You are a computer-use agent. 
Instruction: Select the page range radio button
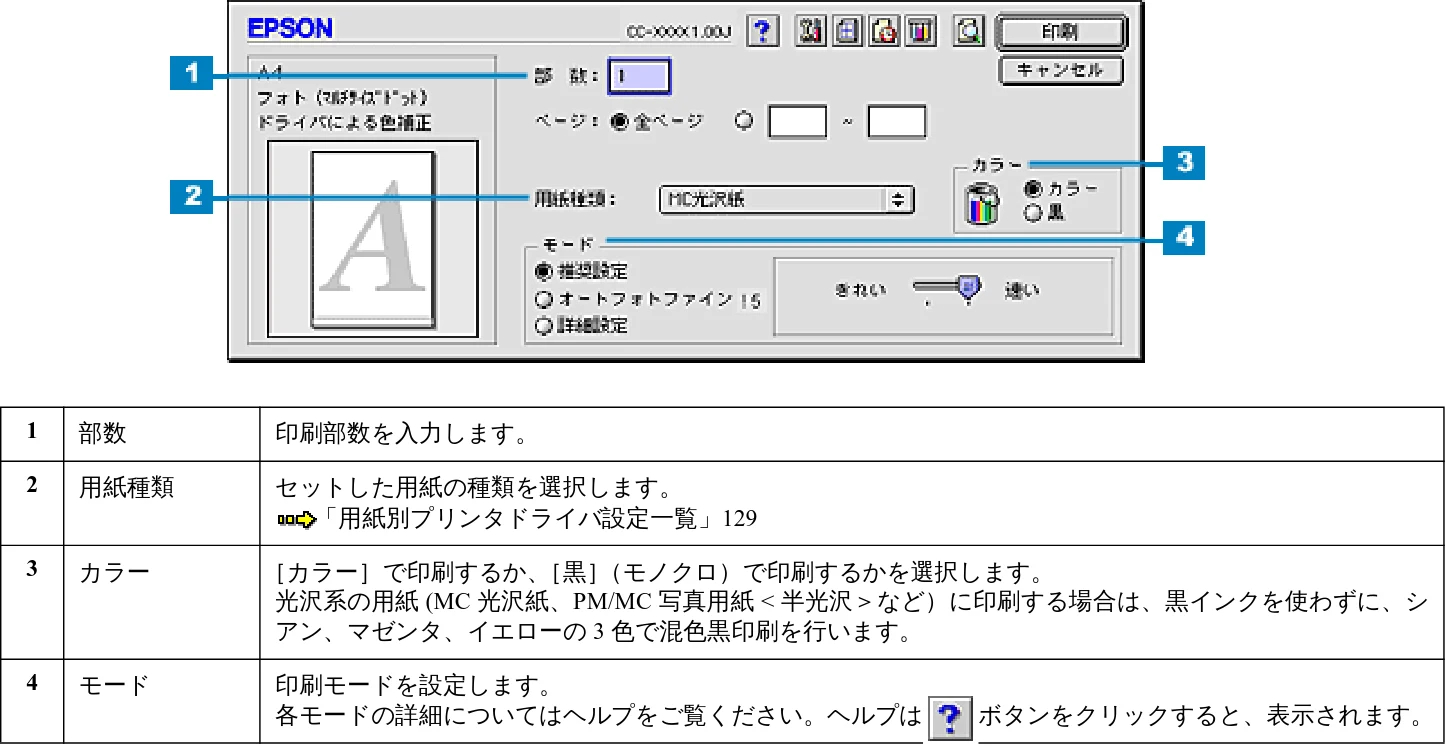(744, 121)
